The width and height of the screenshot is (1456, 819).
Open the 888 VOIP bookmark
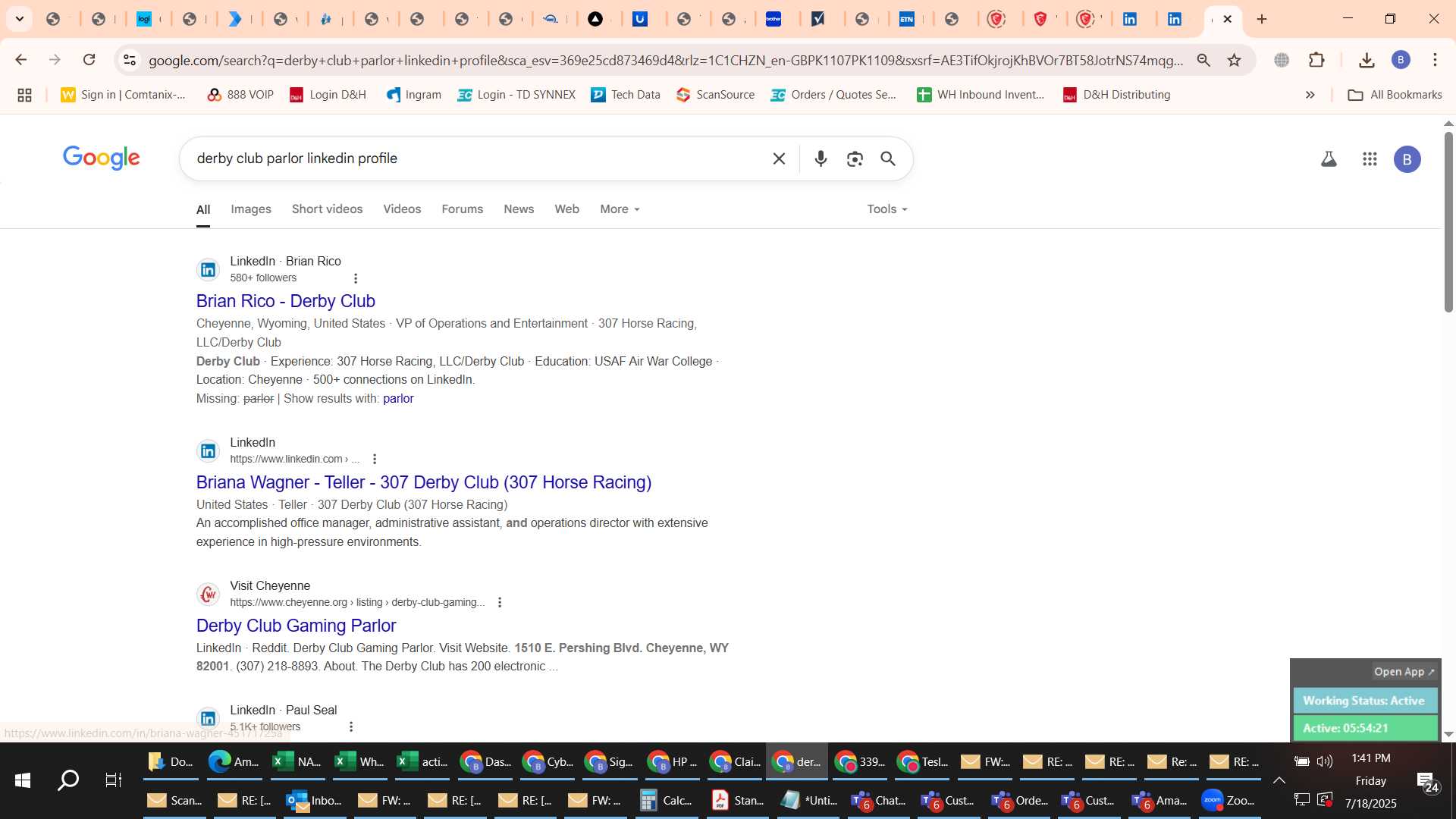240,95
